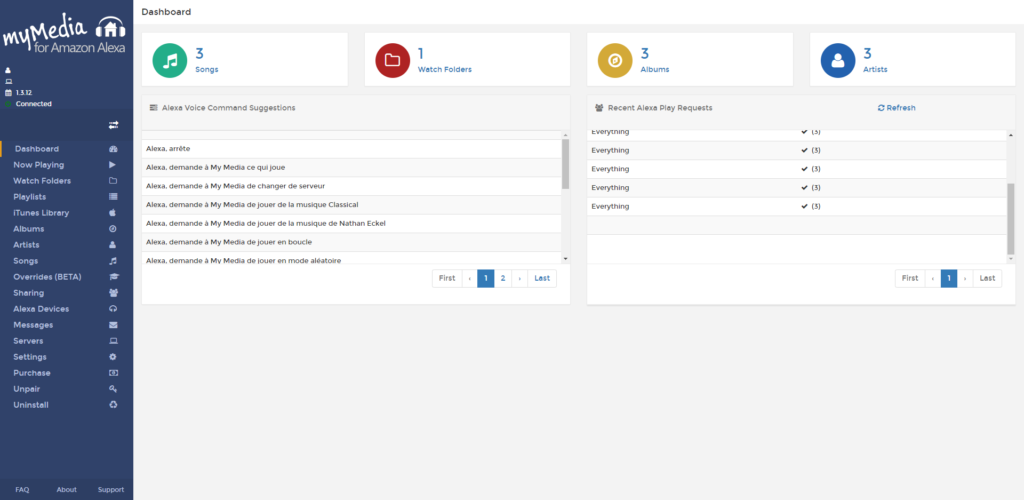Open the About link
The image size is (1024, 500).
(67, 490)
